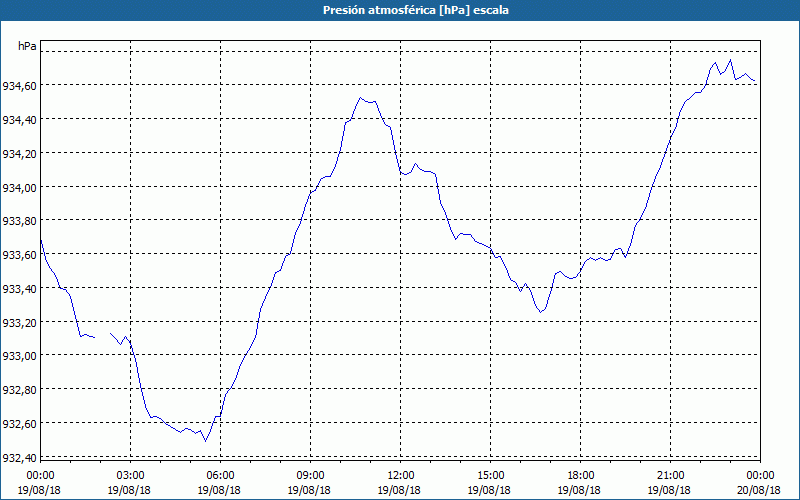Image resolution: width=800 pixels, height=500 pixels.
Task: Click the 21:00 time axis label
Action: tap(670, 476)
